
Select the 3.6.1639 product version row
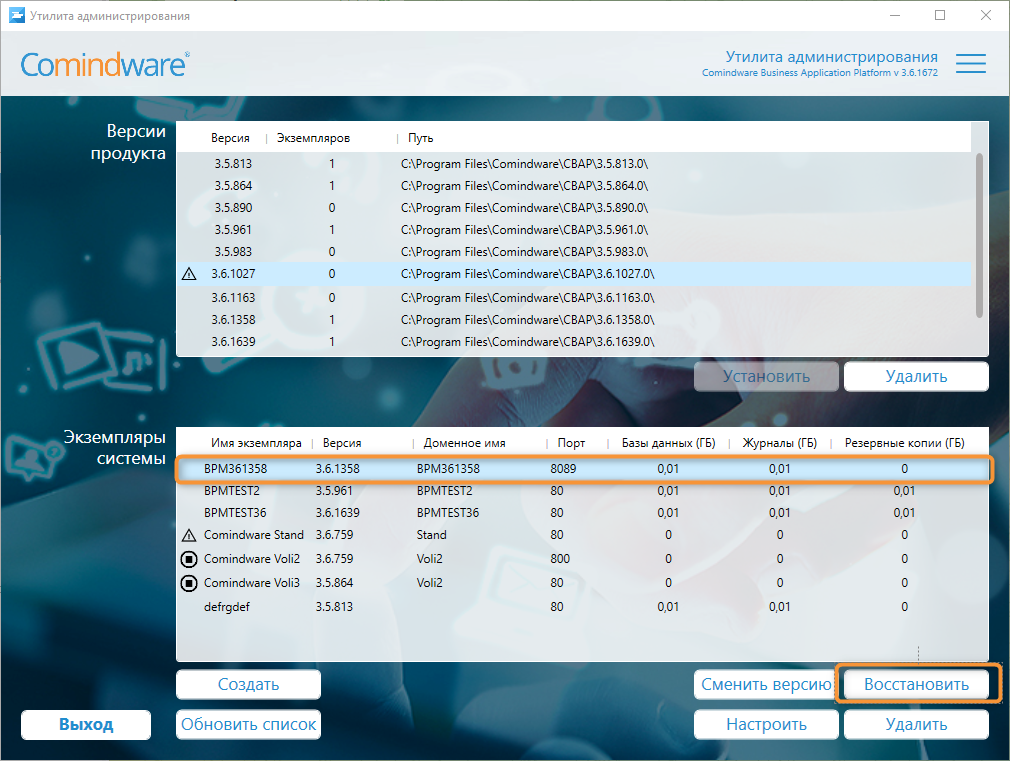[x=573, y=342]
